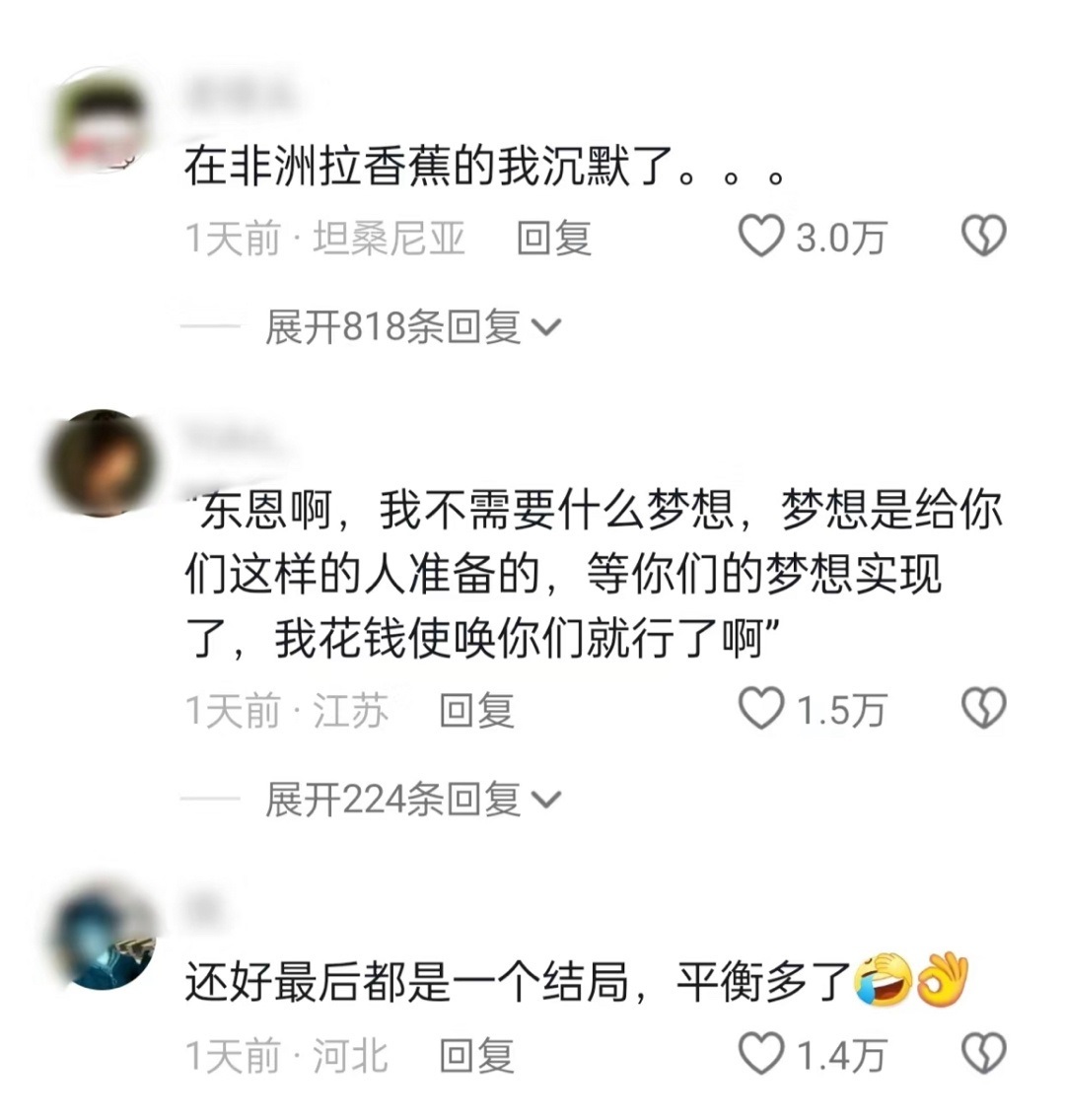
Task: Reply to the Jiangsu comment via 回复
Action: coord(476,710)
